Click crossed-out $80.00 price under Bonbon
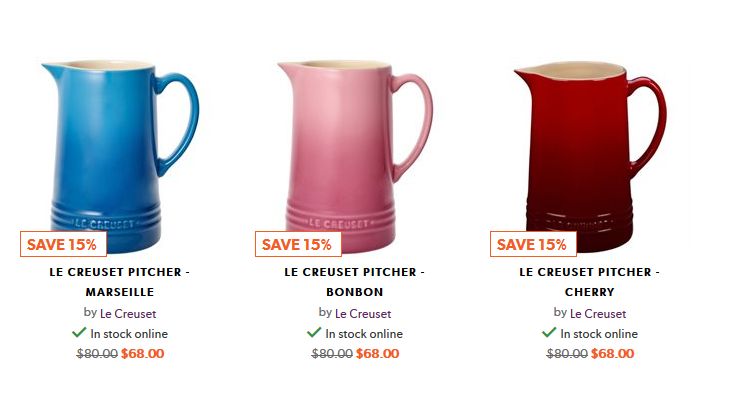The height and width of the screenshot is (404, 736). pos(332,353)
